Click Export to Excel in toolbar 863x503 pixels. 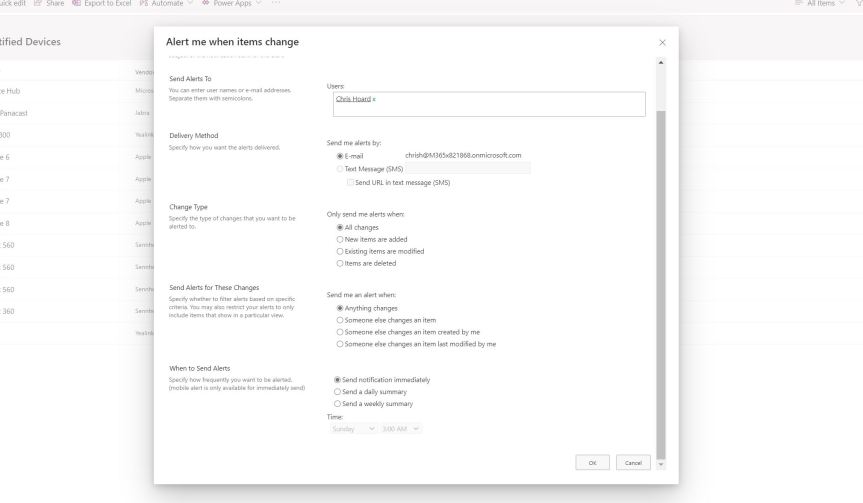[94, 4]
